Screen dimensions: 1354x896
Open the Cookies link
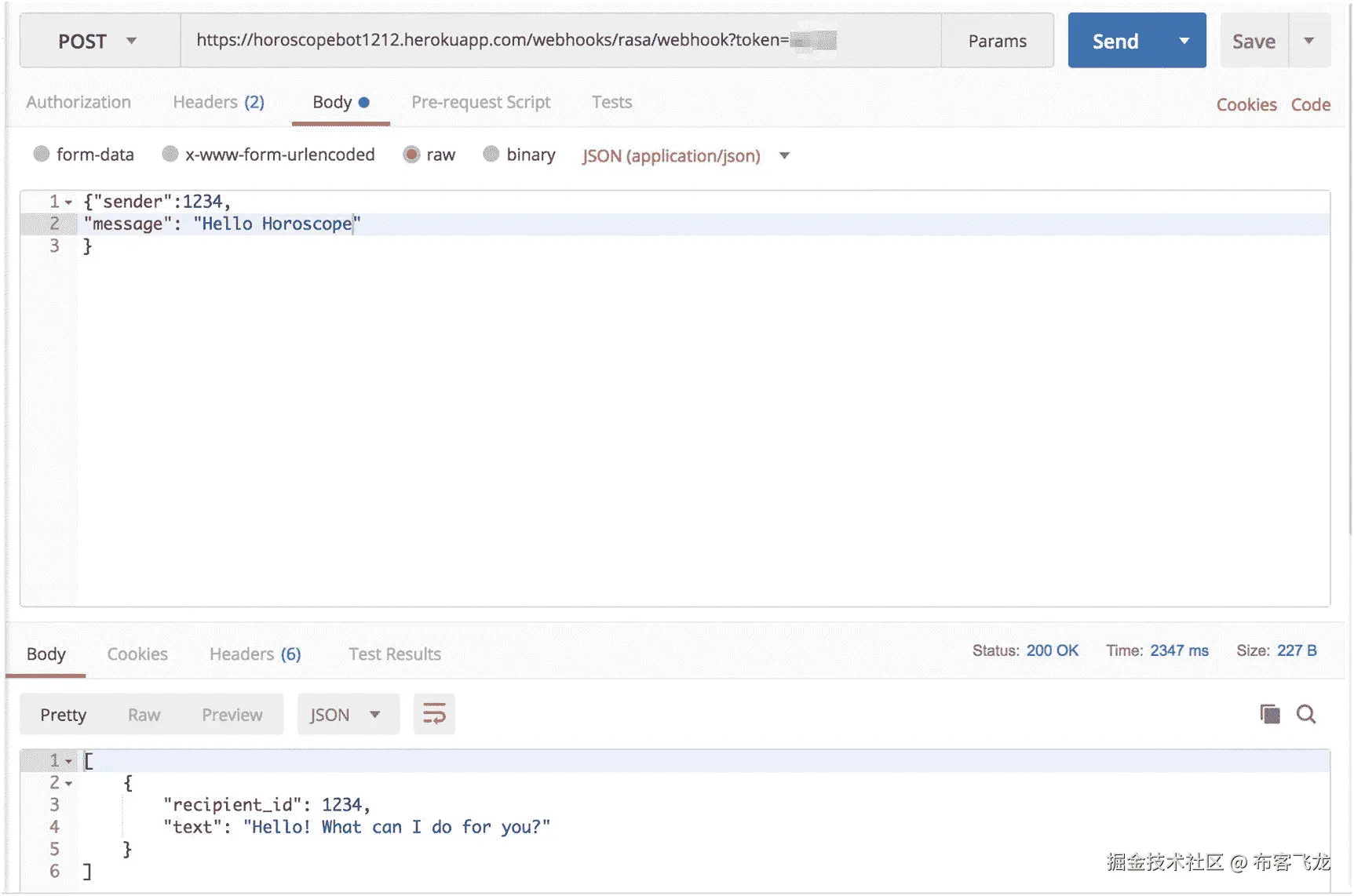tap(1246, 104)
